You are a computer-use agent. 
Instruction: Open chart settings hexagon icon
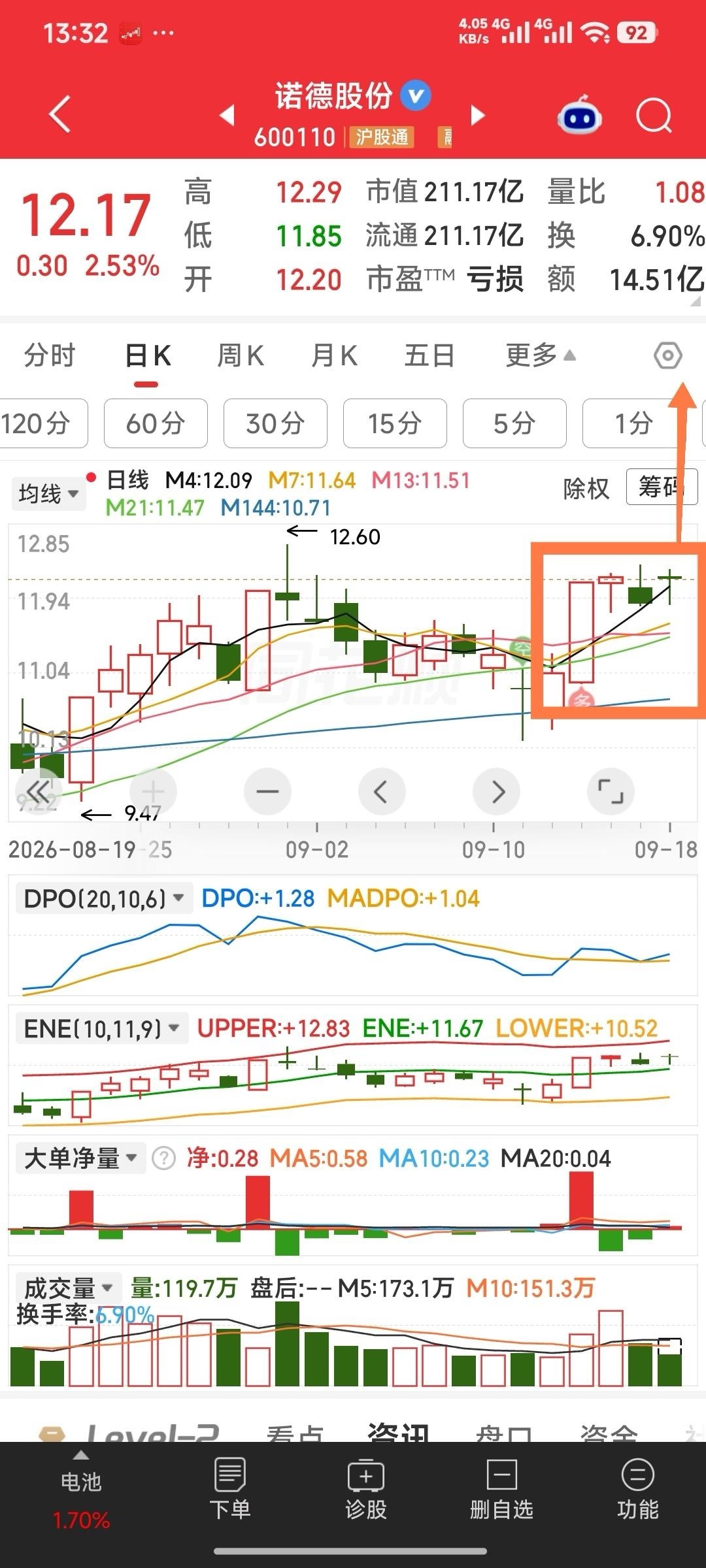(667, 355)
